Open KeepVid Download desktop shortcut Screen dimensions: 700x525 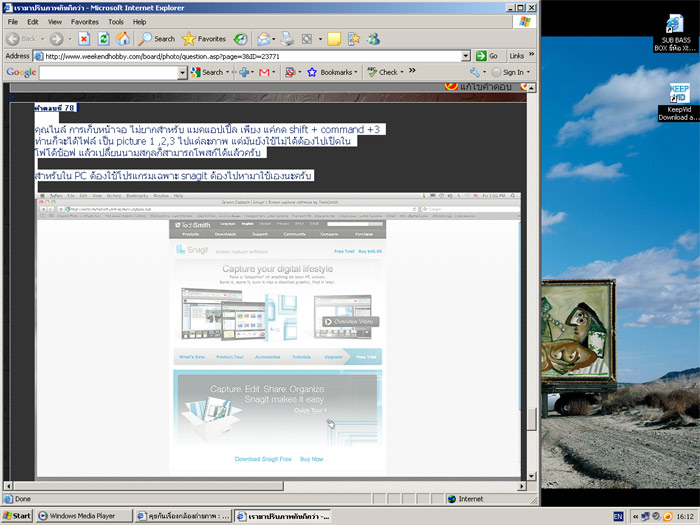point(678,100)
